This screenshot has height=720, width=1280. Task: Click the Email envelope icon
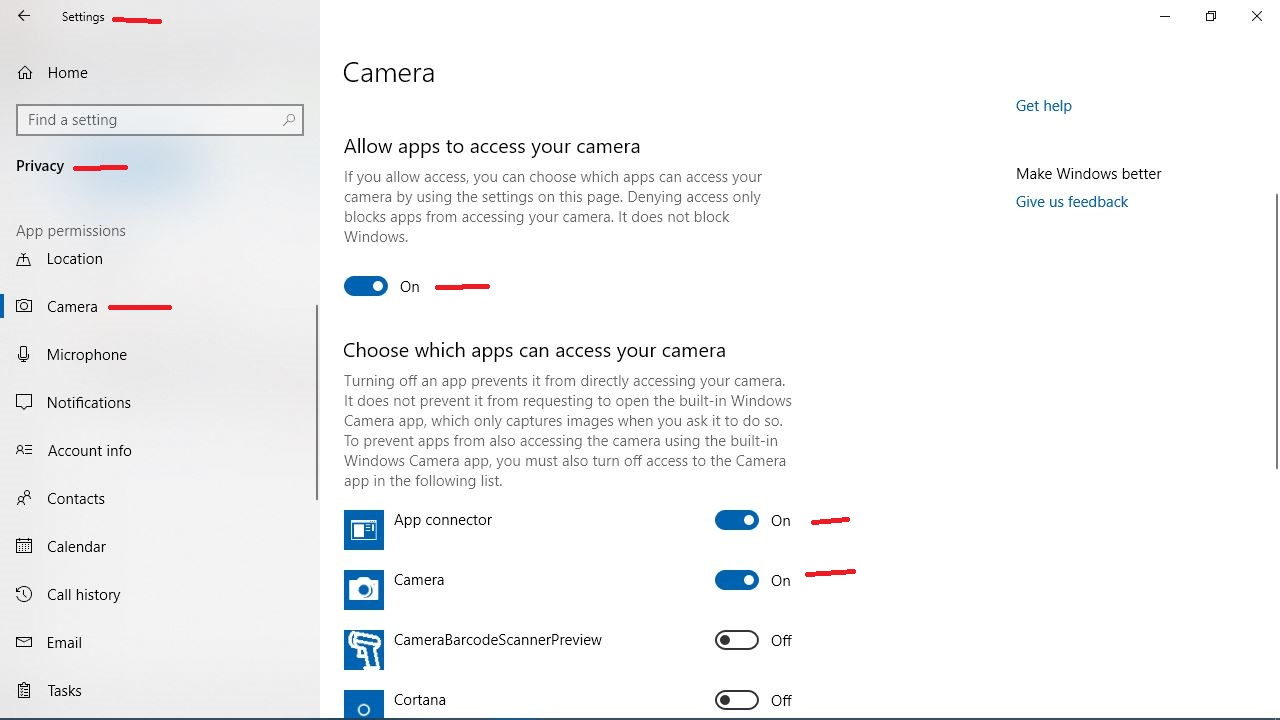click(25, 642)
